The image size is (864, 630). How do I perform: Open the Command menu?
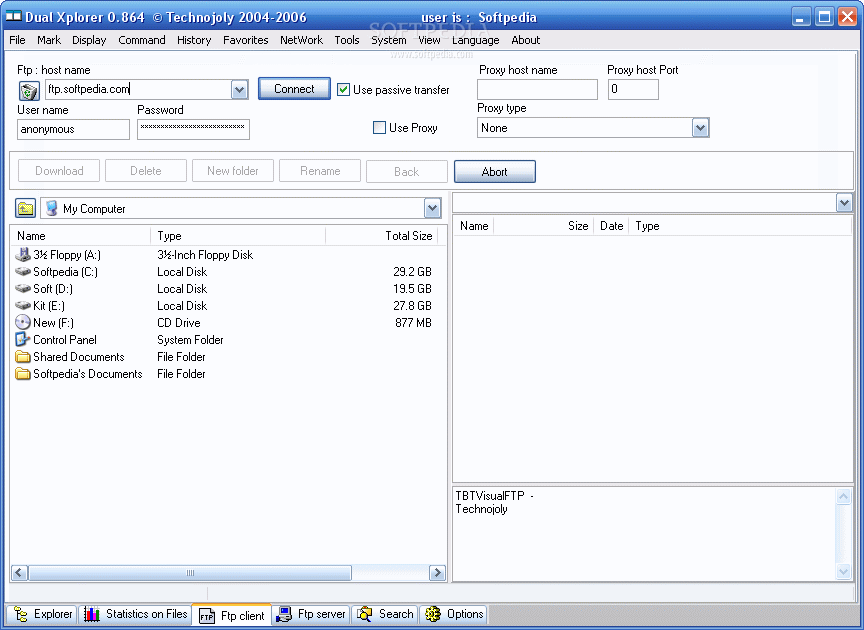142,40
